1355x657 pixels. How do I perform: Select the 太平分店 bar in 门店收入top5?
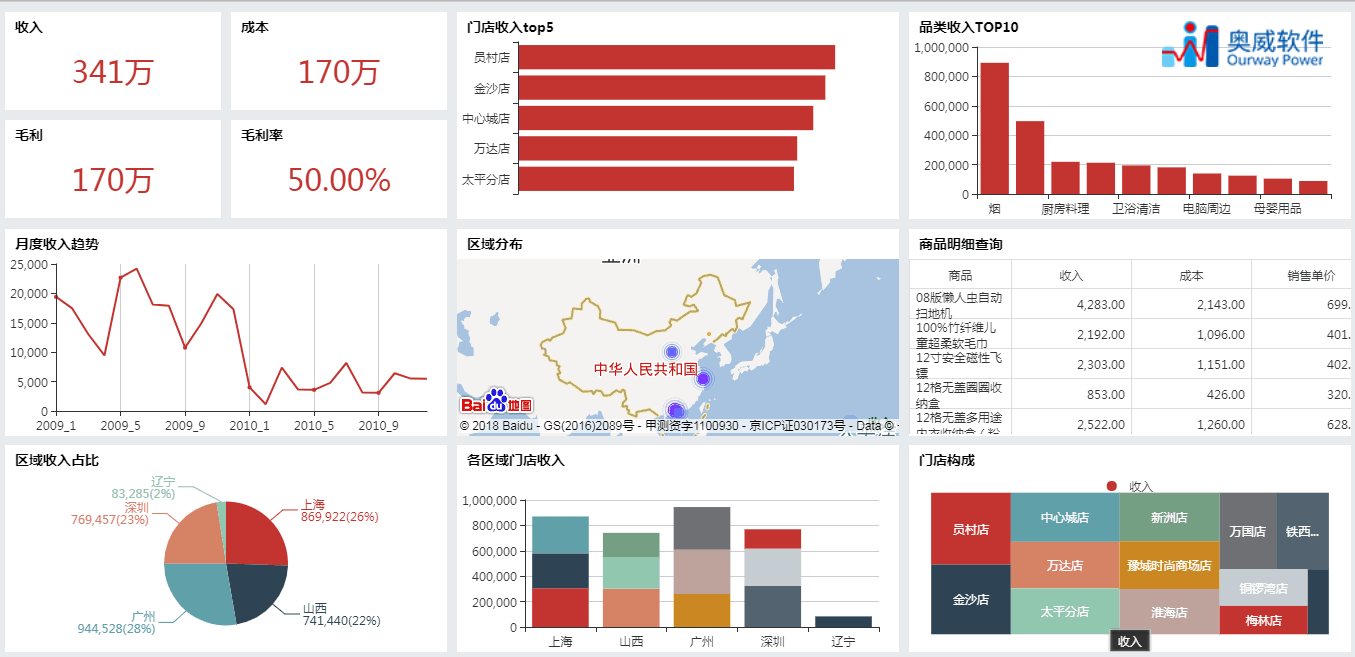tap(657, 179)
